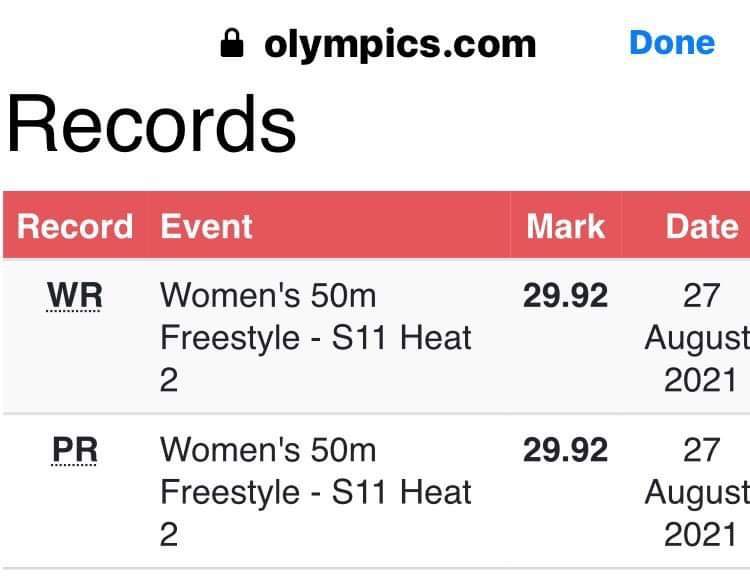Click the 'Women's 50m' text in second row

tap(268, 450)
